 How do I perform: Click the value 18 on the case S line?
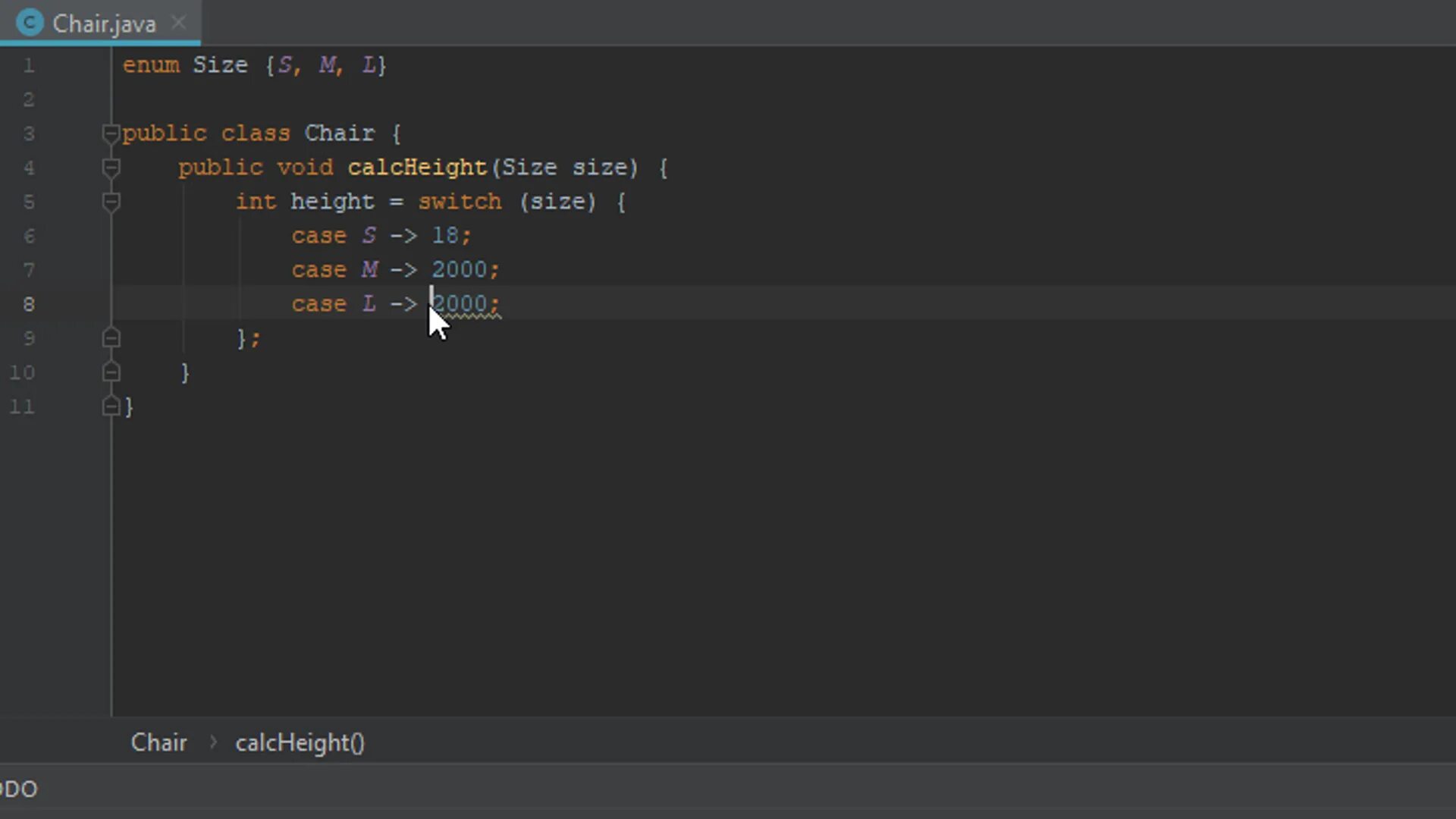[445, 236]
